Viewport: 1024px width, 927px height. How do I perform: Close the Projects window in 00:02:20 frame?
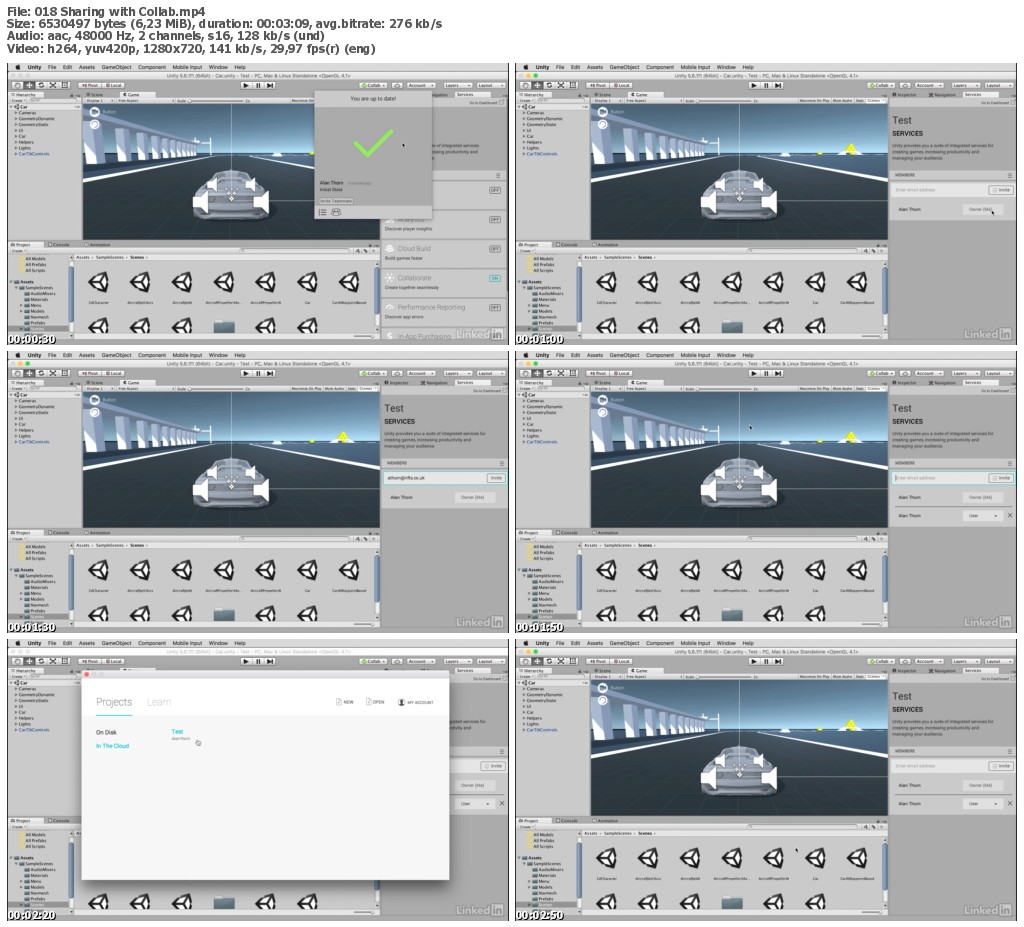pos(86,674)
